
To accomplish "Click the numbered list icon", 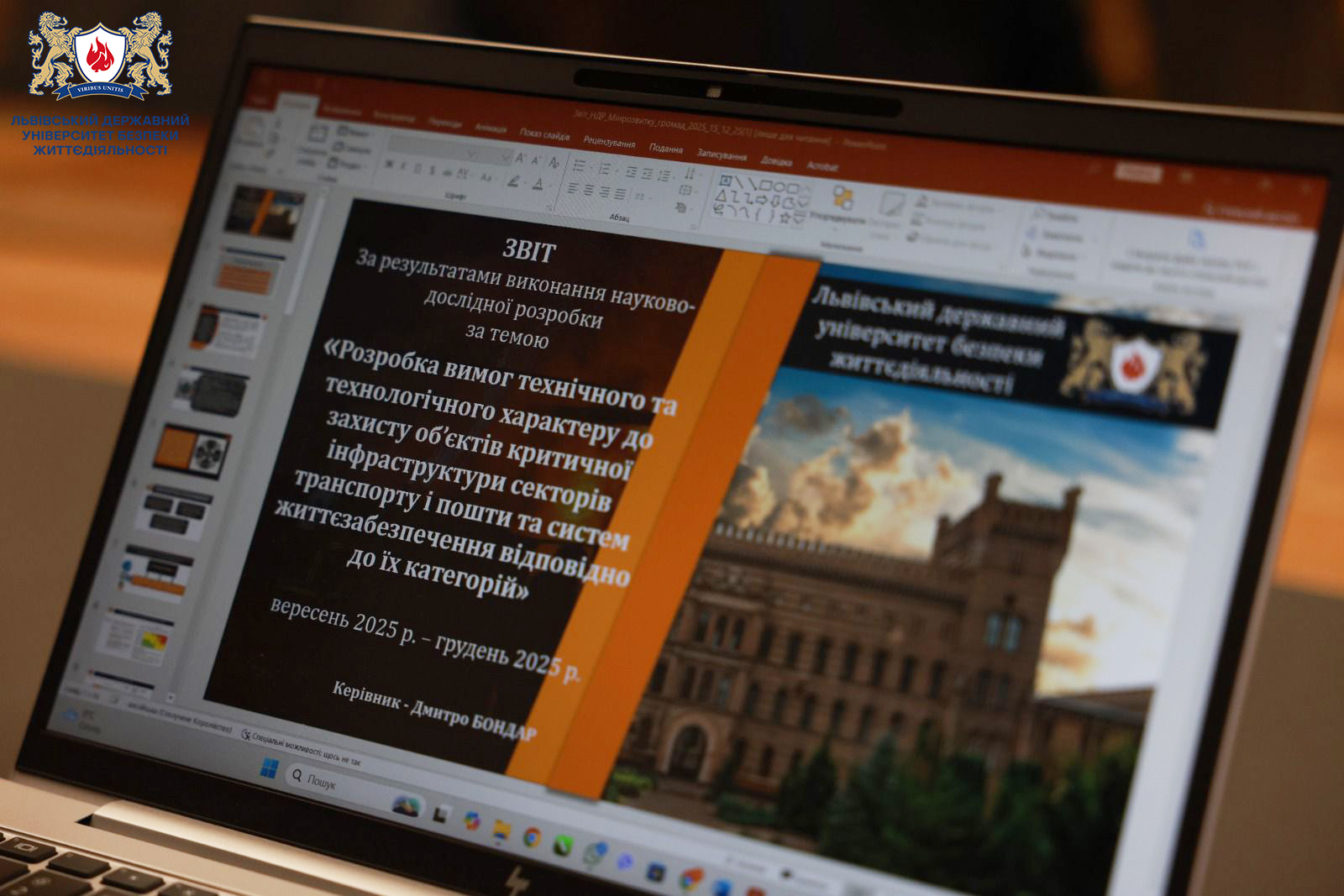I will click(x=605, y=169).
